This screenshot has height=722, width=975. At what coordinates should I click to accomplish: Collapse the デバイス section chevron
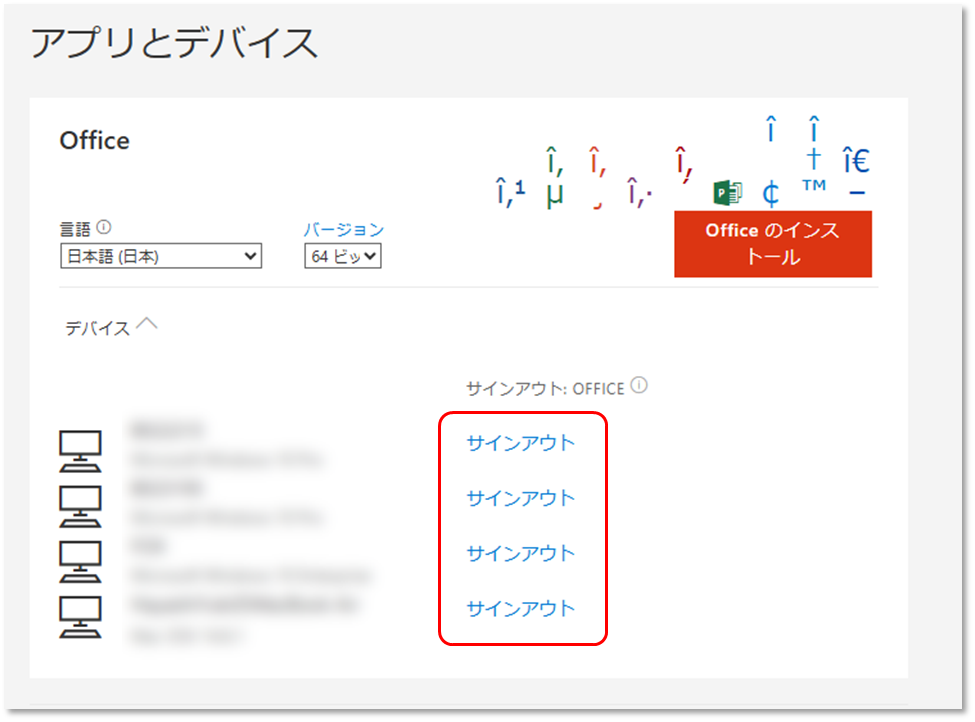click(147, 324)
